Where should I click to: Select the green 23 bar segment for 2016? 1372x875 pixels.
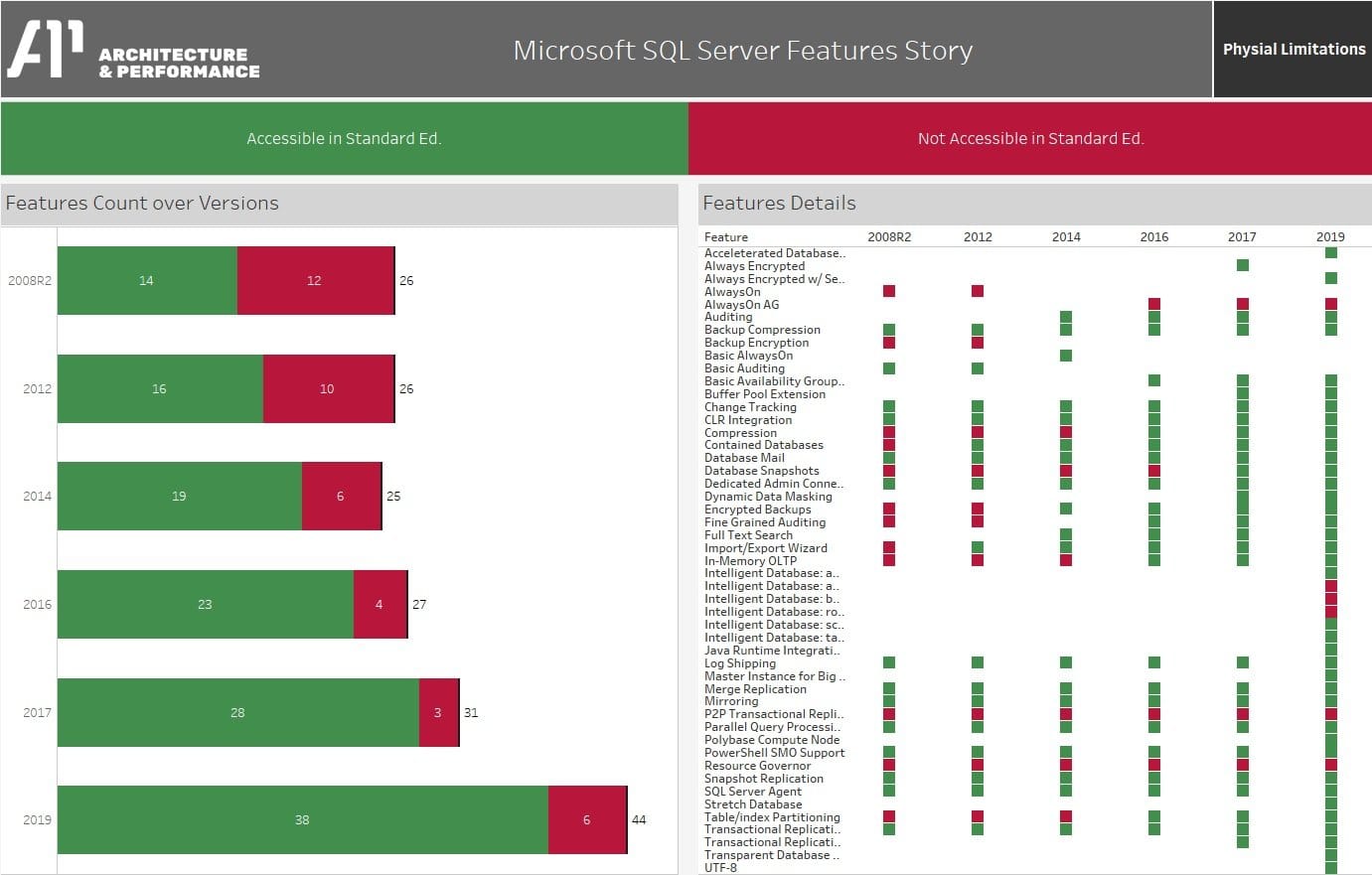[206, 604]
